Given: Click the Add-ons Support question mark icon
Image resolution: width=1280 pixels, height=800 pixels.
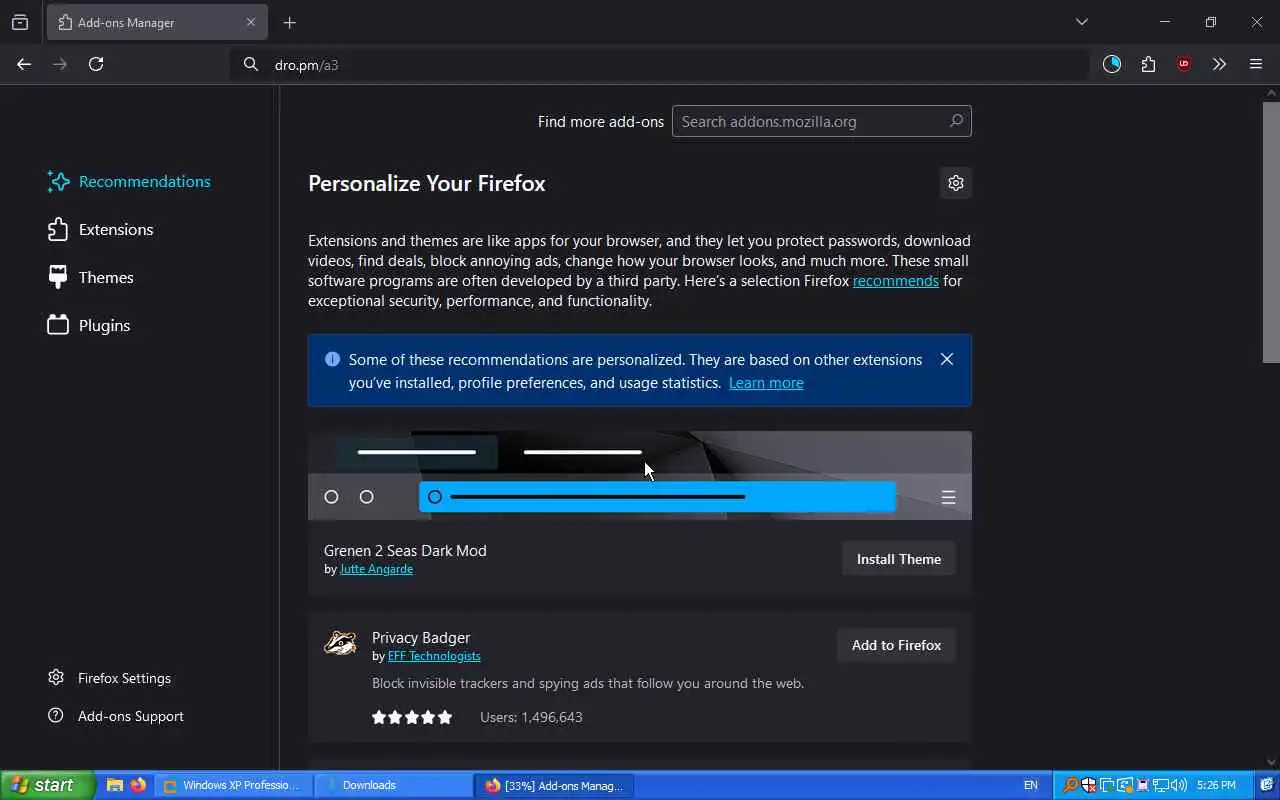Looking at the screenshot, I should [56, 716].
